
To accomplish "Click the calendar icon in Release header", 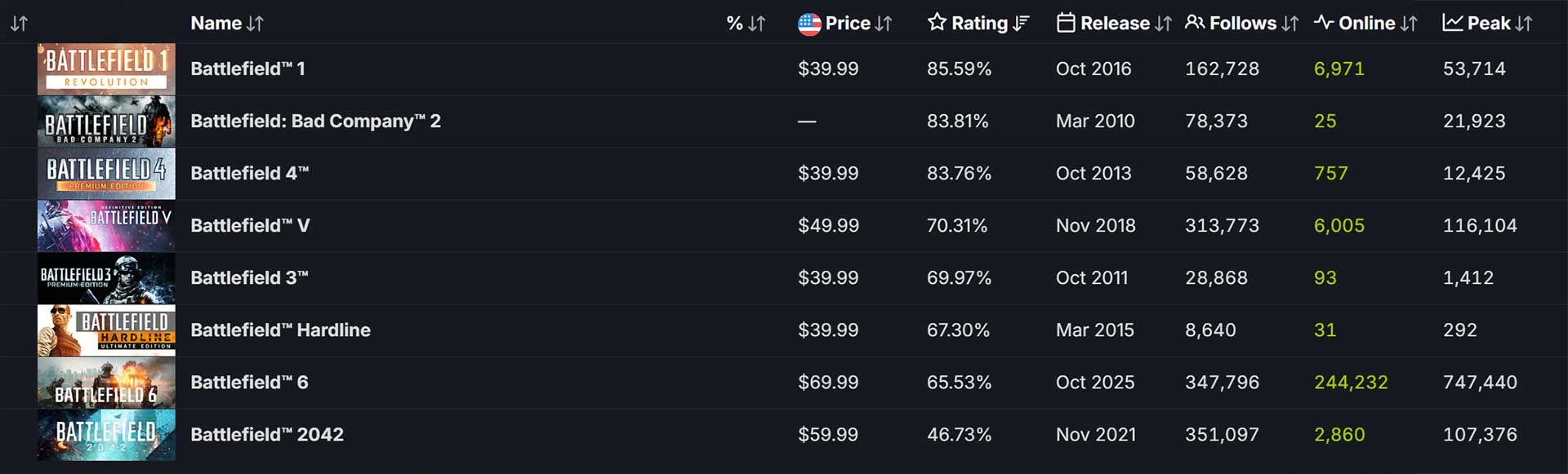I will [x=1066, y=23].
